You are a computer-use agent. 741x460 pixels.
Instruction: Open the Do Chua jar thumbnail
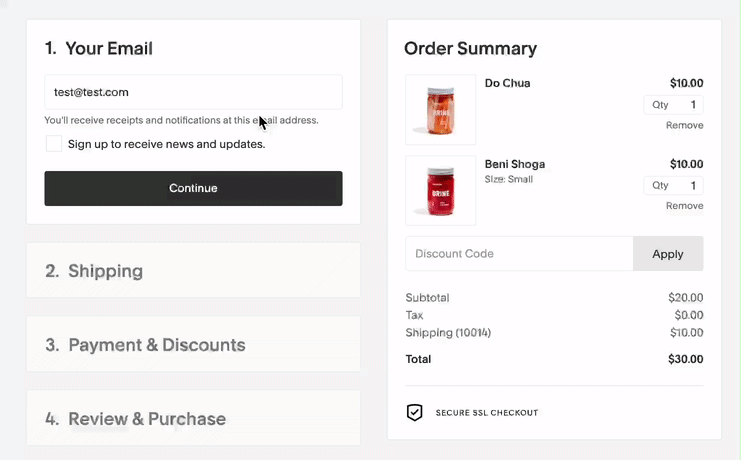tap(440, 109)
